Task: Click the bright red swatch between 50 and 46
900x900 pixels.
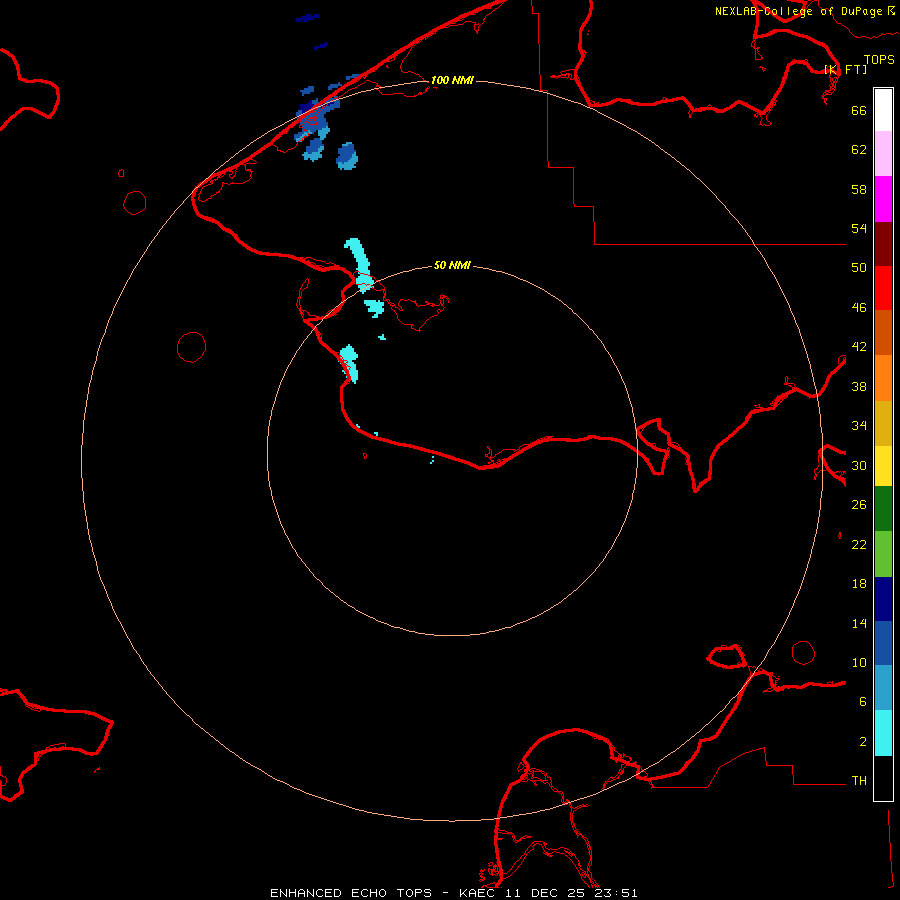Action: pyautogui.click(x=883, y=288)
